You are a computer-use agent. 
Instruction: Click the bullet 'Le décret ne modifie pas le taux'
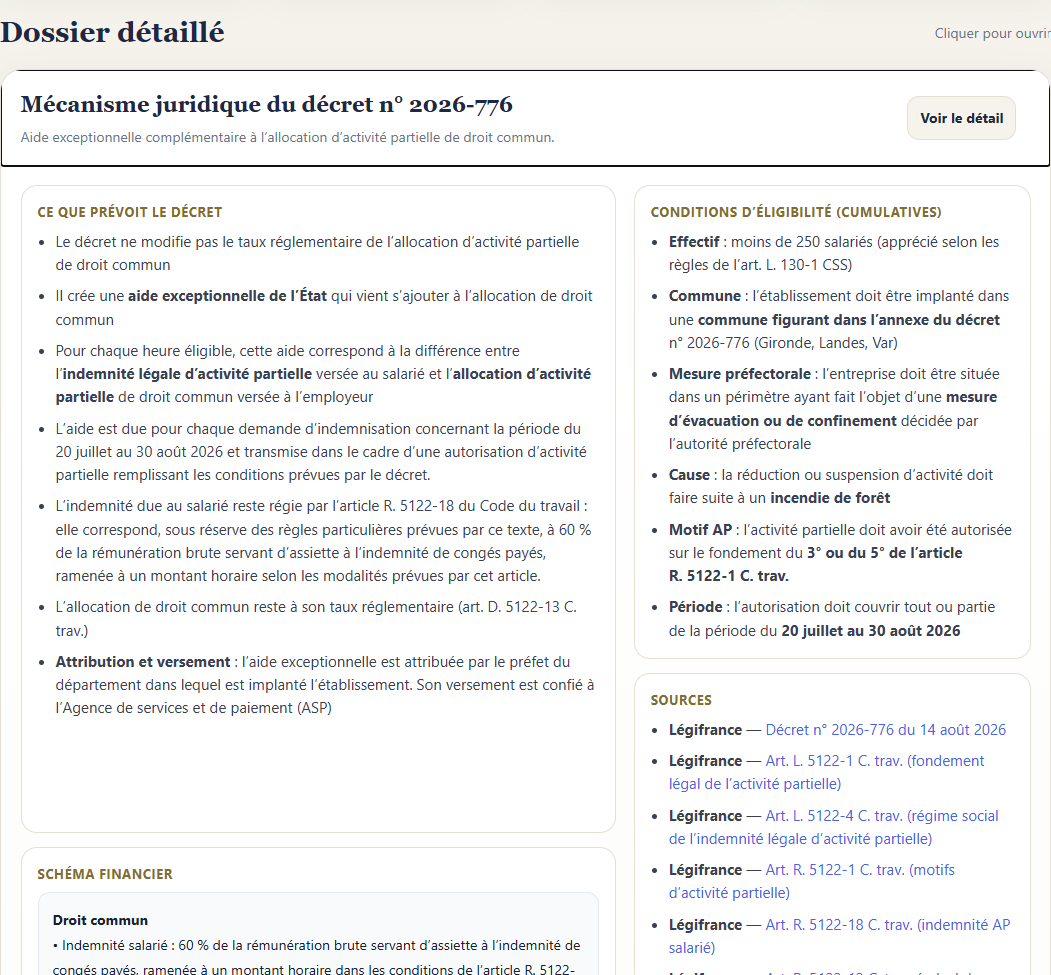pyautogui.click(x=317, y=253)
